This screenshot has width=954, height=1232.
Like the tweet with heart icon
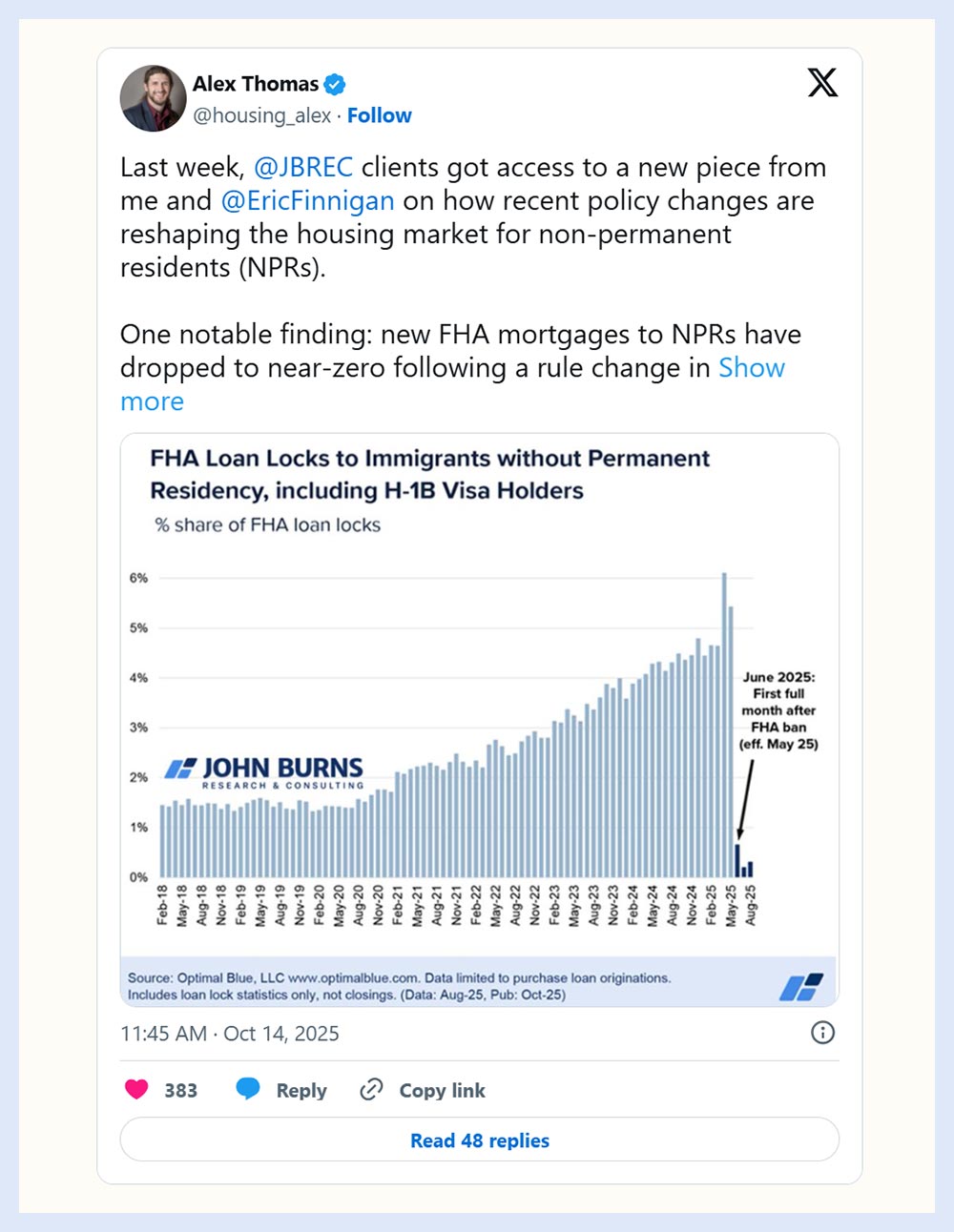137,1089
